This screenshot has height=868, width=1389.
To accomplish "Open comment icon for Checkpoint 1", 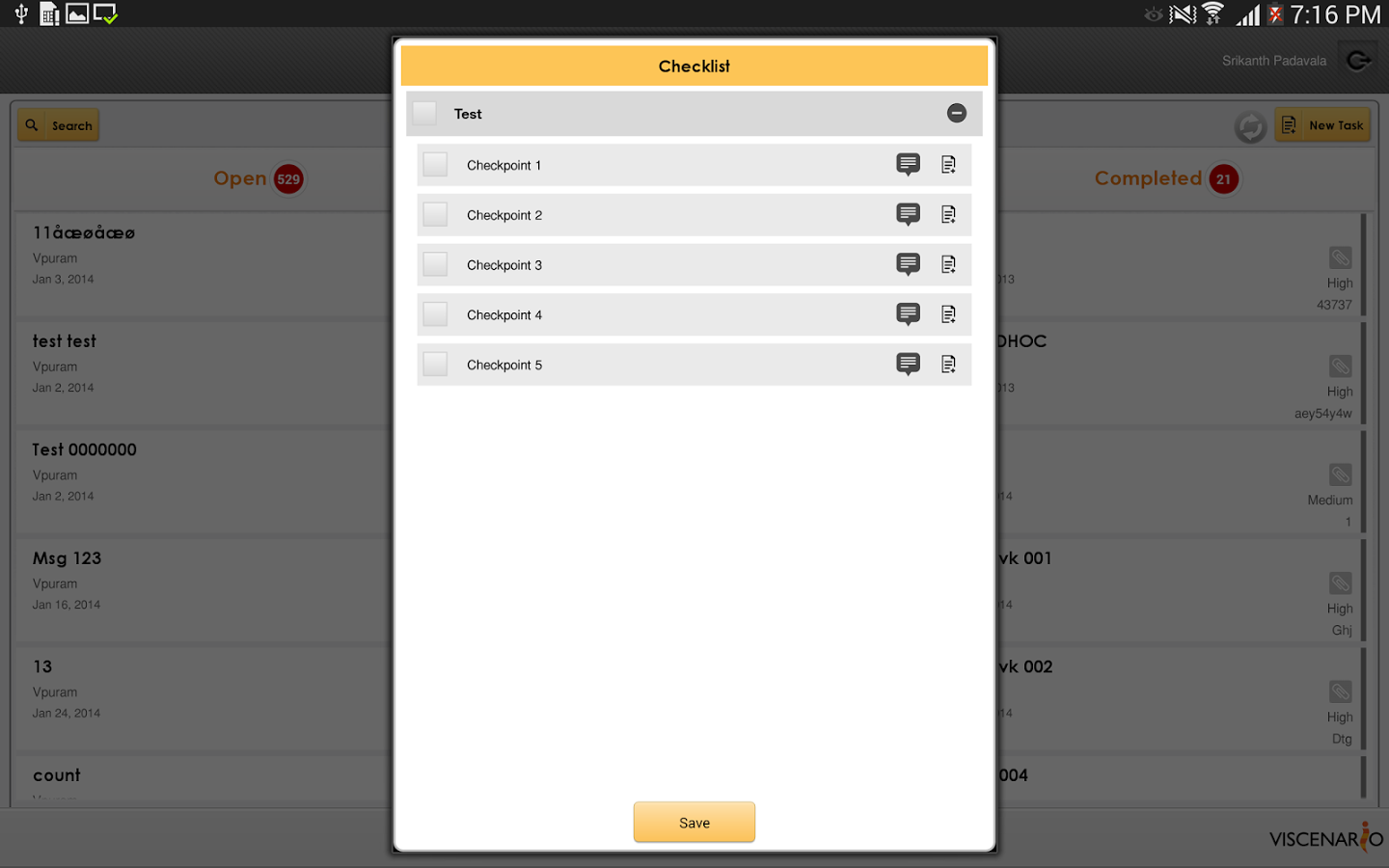I will (x=908, y=165).
